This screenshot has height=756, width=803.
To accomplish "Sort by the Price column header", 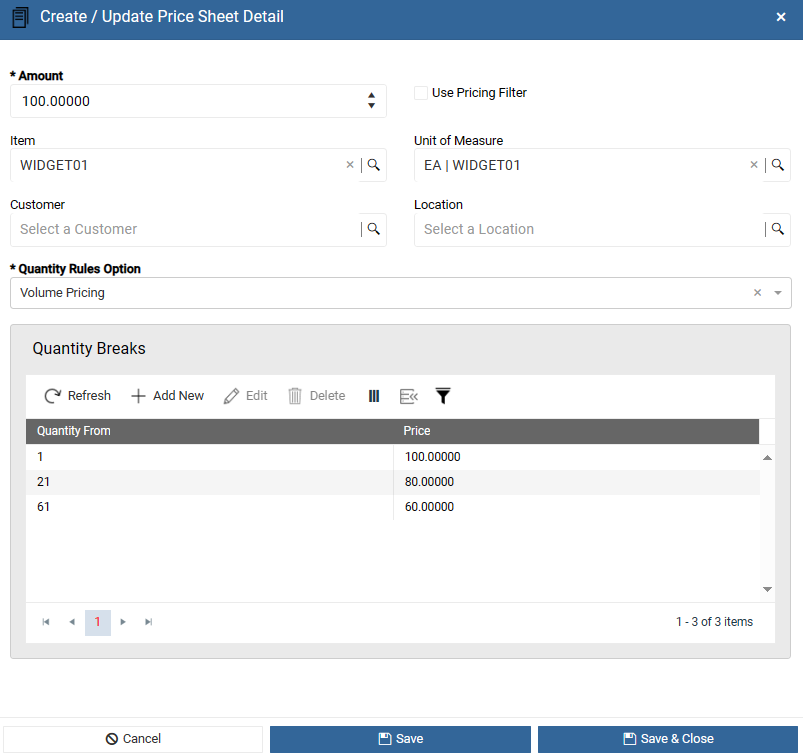I will (576, 431).
